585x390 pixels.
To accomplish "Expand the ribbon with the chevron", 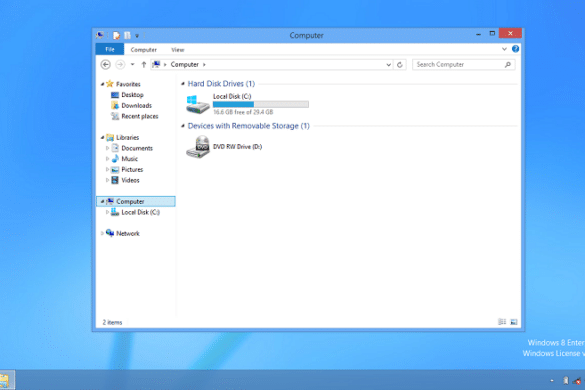I will point(504,49).
